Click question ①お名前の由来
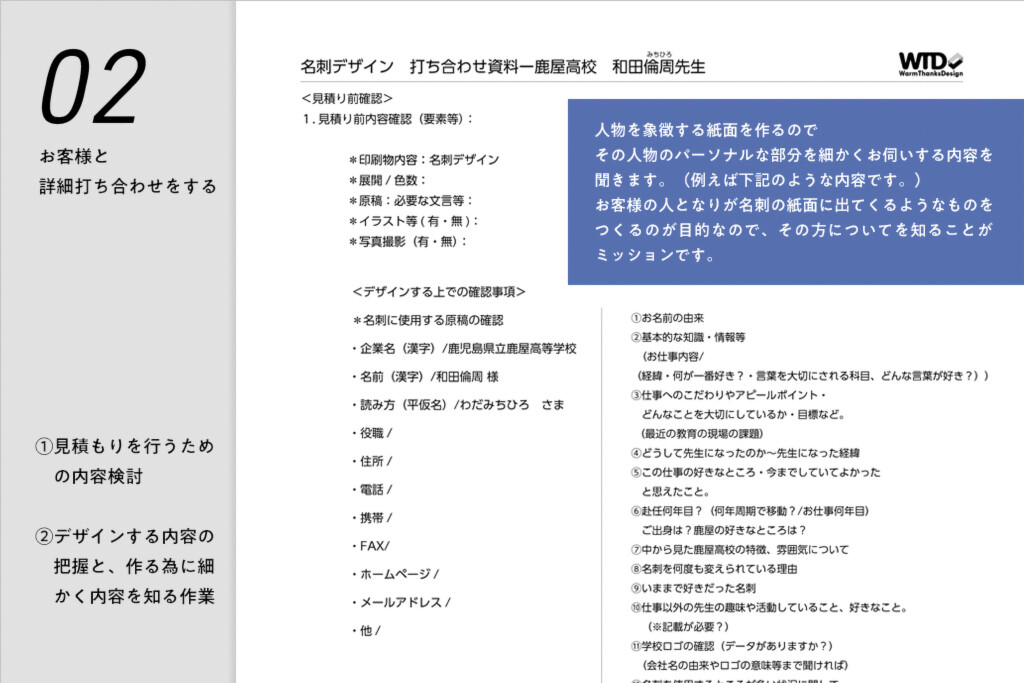Image resolution: width=1024 pixels, height=683 pixels. tap(667, 318)
